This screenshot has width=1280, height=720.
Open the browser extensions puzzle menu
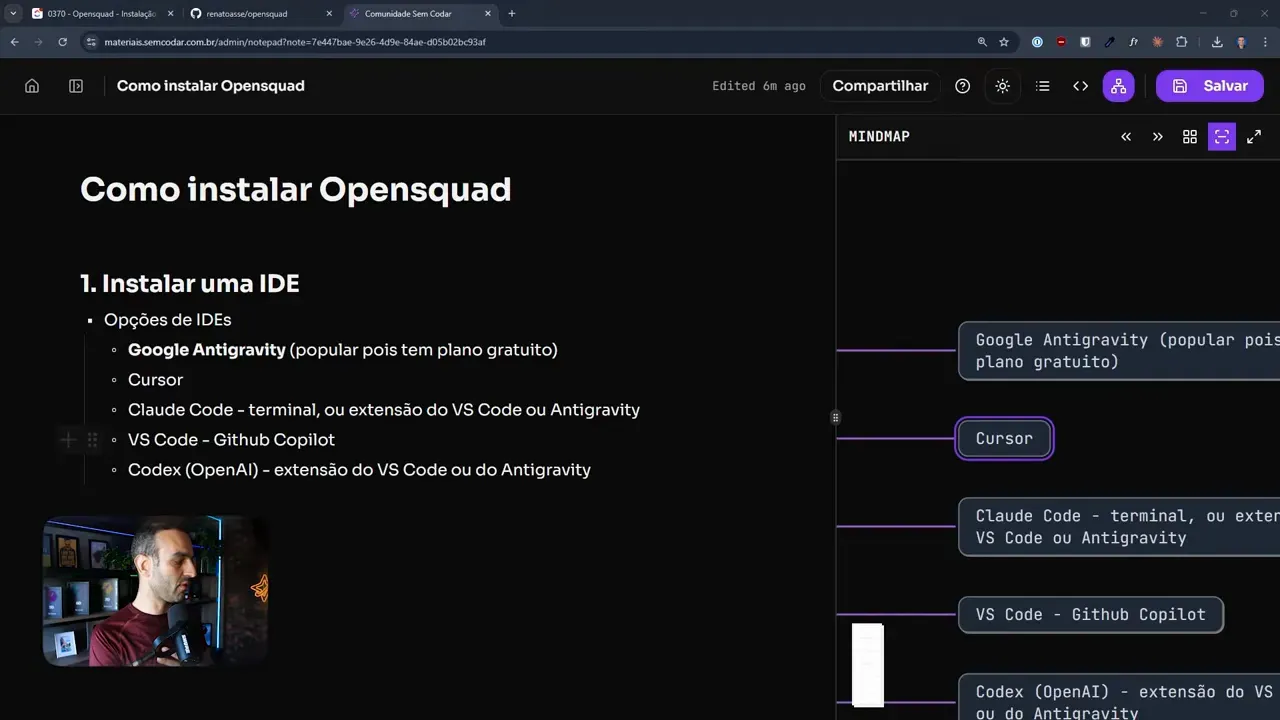pyautogui.click(x=1181, y=41)
